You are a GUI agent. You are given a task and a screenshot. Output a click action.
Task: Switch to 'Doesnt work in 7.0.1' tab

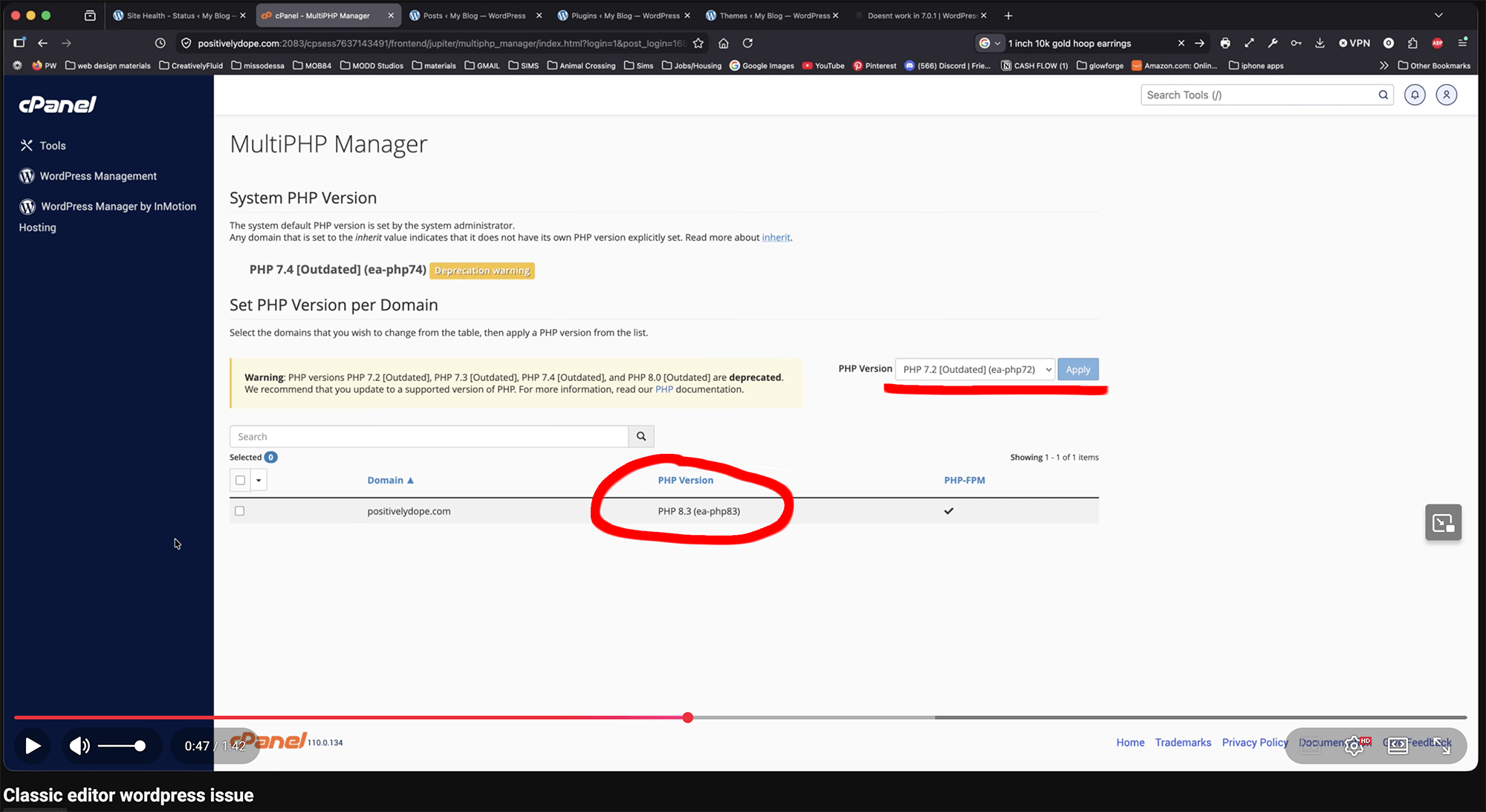921,16
